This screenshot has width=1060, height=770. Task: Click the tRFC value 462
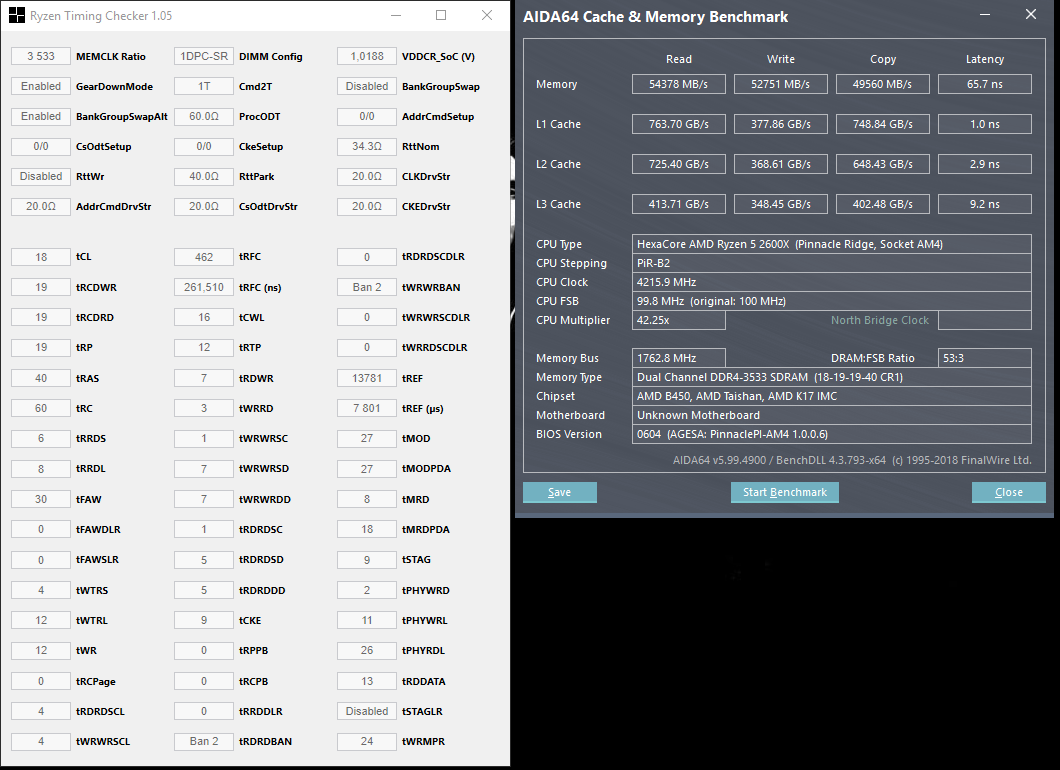(x=203, y=257)
